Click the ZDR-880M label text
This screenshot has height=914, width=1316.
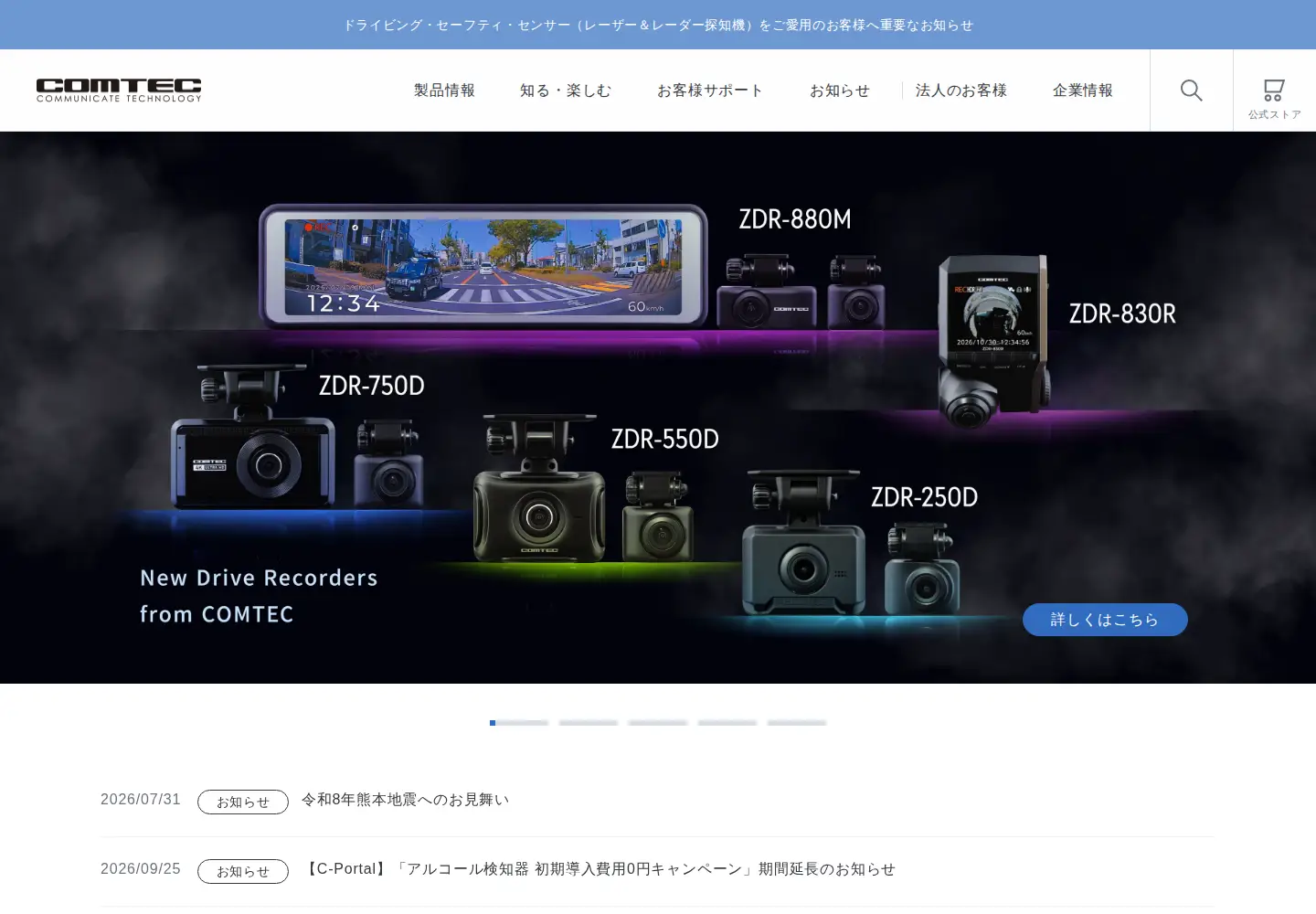[795, 219]
